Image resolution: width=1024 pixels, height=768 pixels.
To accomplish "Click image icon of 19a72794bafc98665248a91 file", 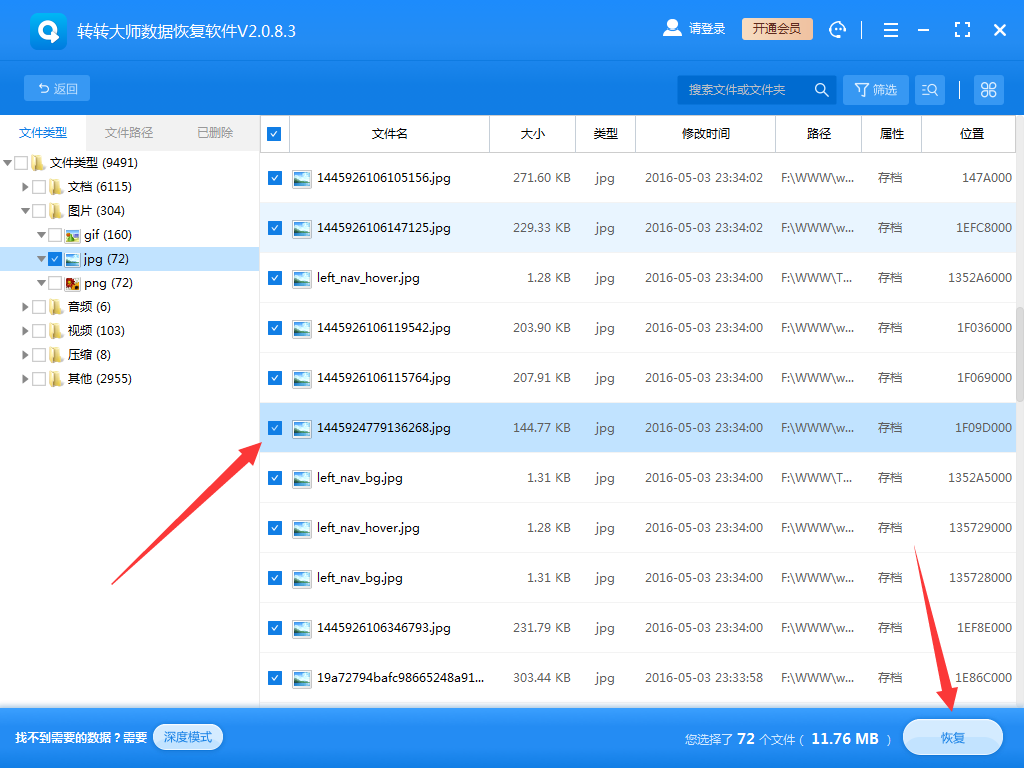I will click(301, 679).
